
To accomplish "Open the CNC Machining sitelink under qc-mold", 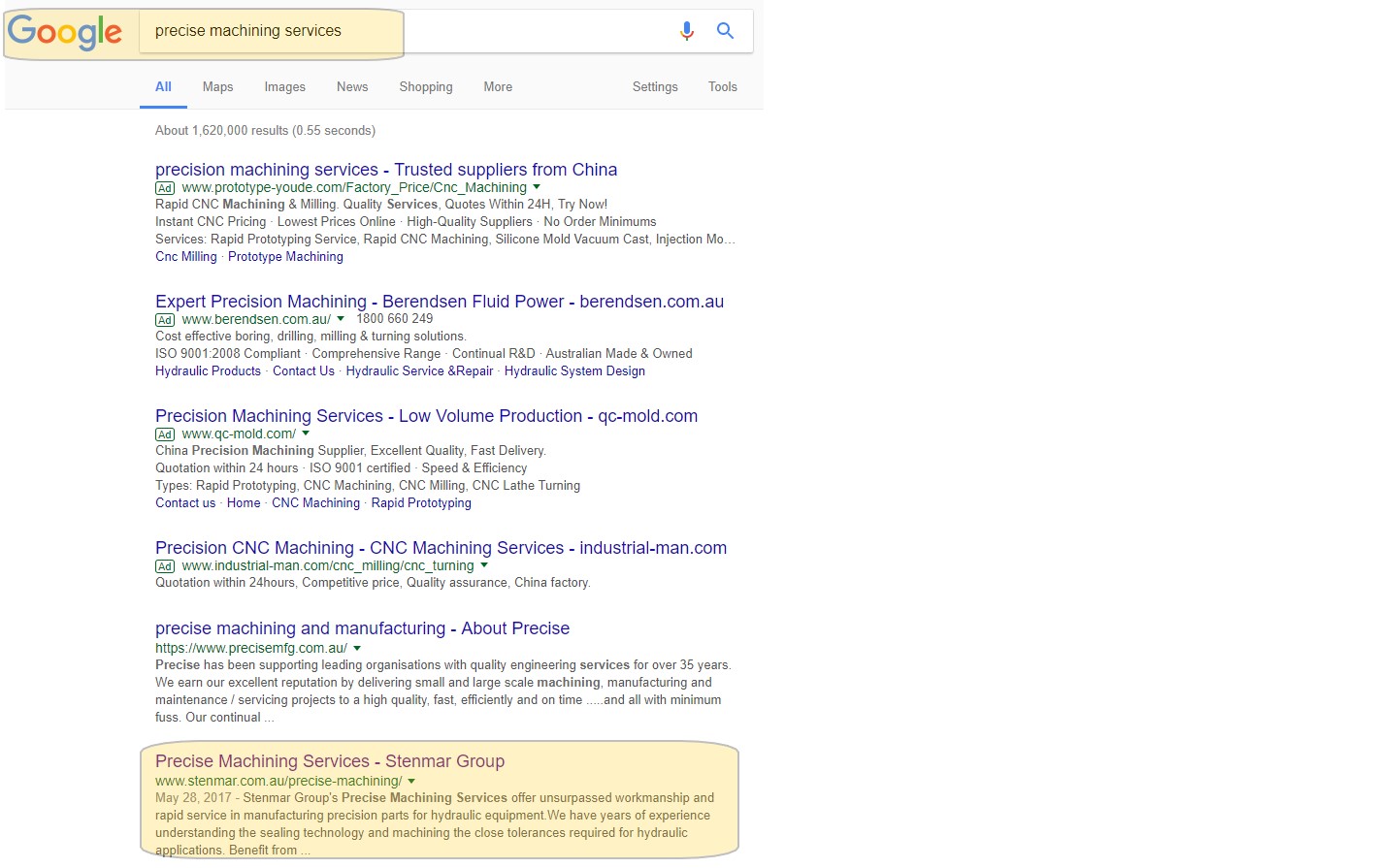I will [x=315, y=503].
